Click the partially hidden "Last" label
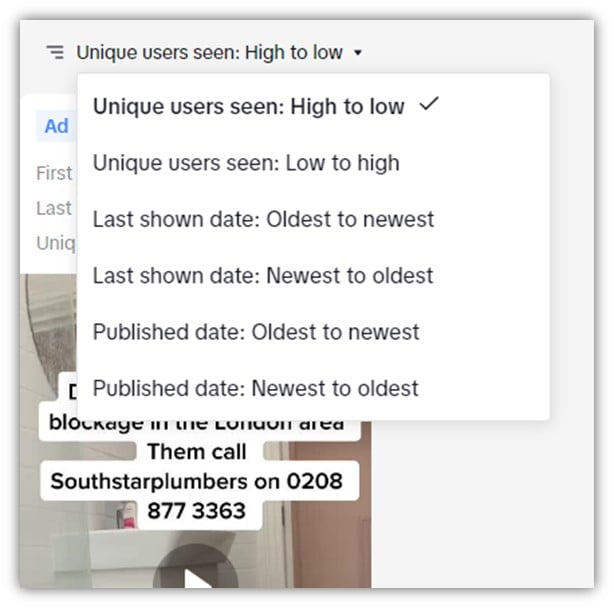 (54, 208)
